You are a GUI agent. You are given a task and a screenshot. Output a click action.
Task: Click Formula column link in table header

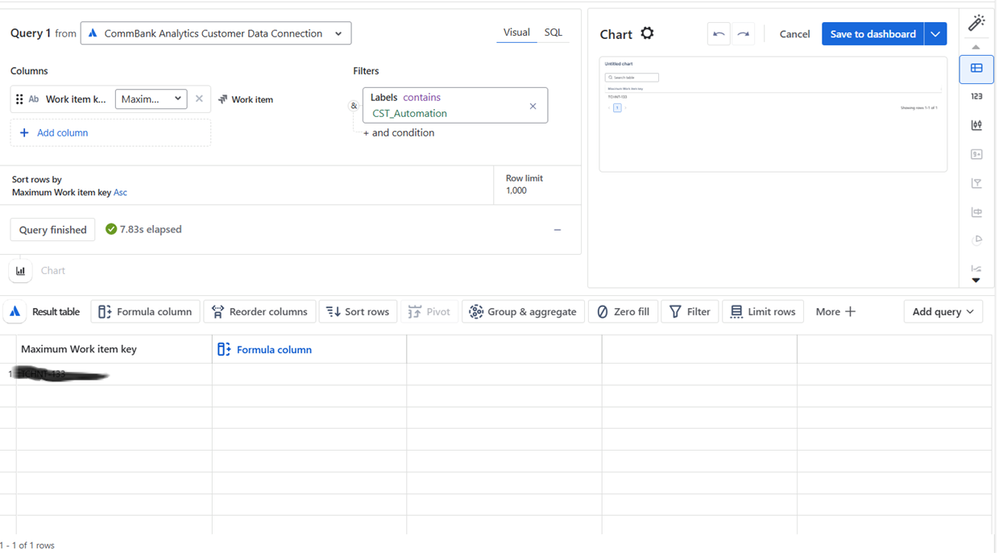[x=274, y=349]
